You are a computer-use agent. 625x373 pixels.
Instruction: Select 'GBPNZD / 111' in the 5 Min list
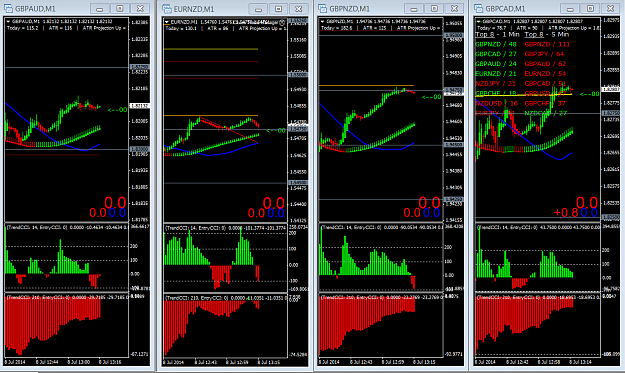tap(547, 44)
